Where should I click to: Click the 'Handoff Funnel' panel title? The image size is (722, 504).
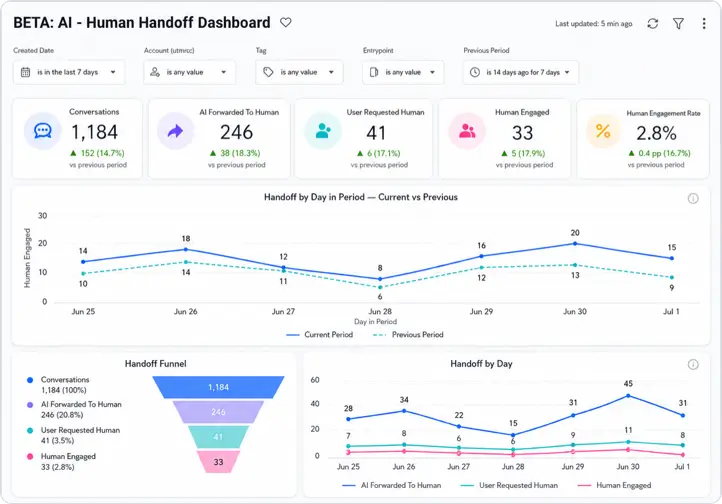[x=156, y=364]
